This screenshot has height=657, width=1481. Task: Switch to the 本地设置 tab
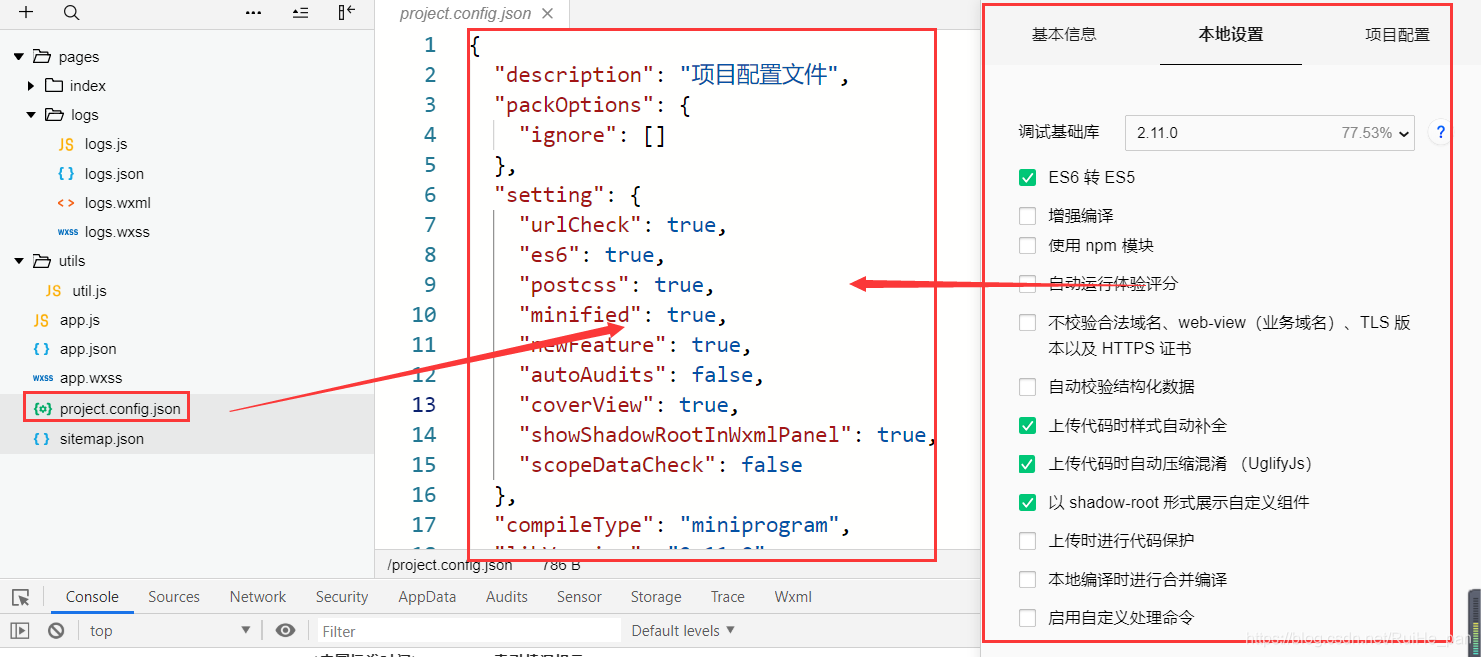tap(1231, 34)
